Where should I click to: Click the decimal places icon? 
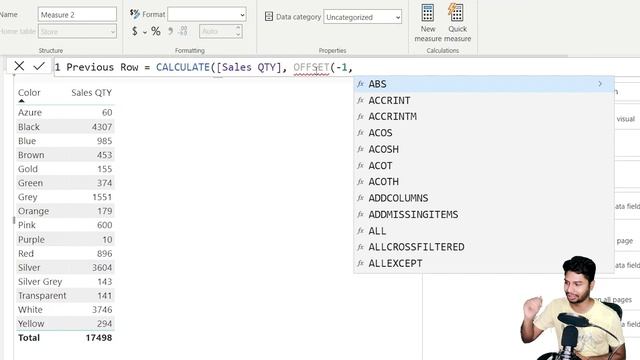point(183,31)
